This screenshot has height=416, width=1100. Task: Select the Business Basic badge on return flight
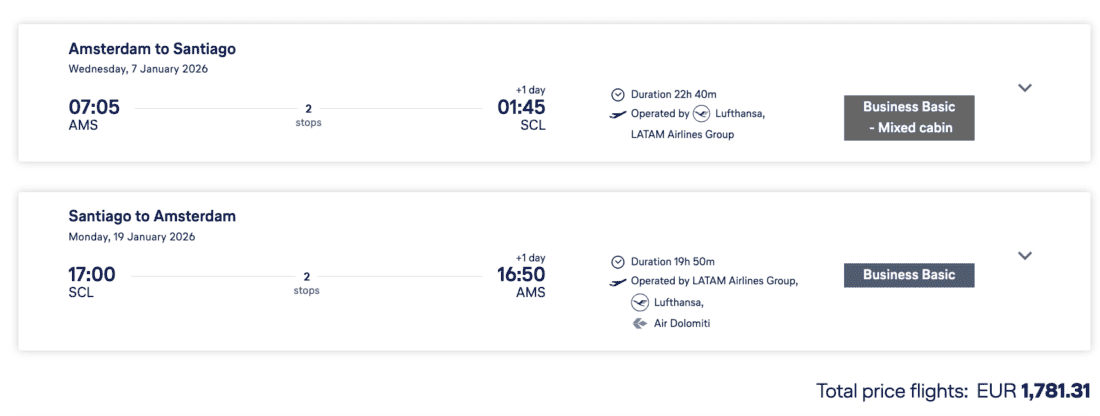[x=909, y=275]
